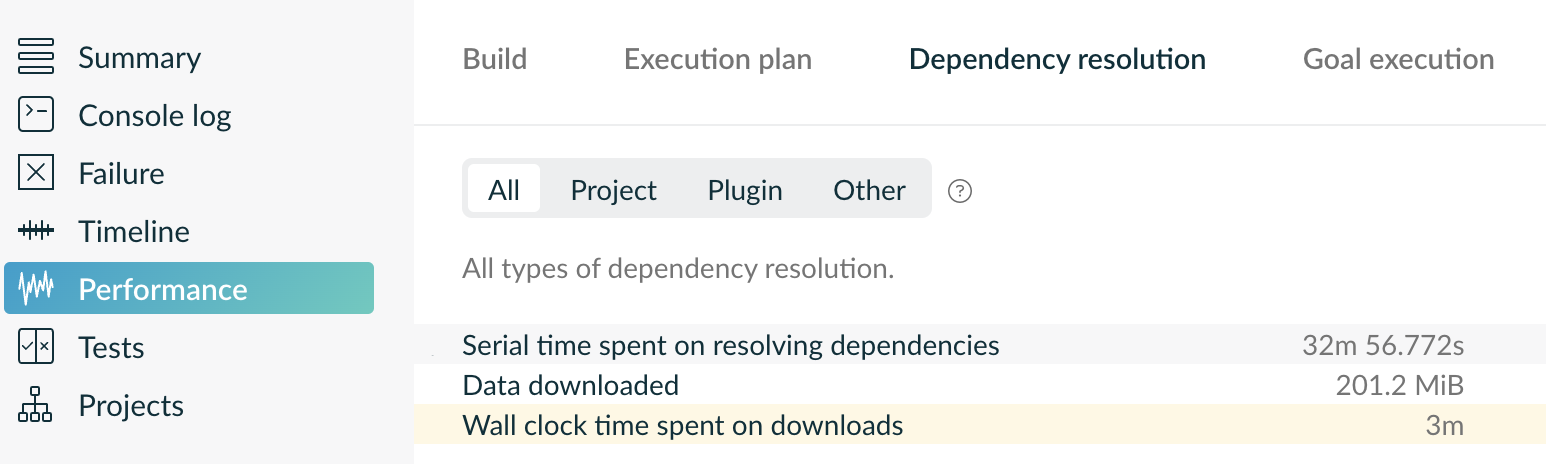Click the Failure X icon

(36, 173)
